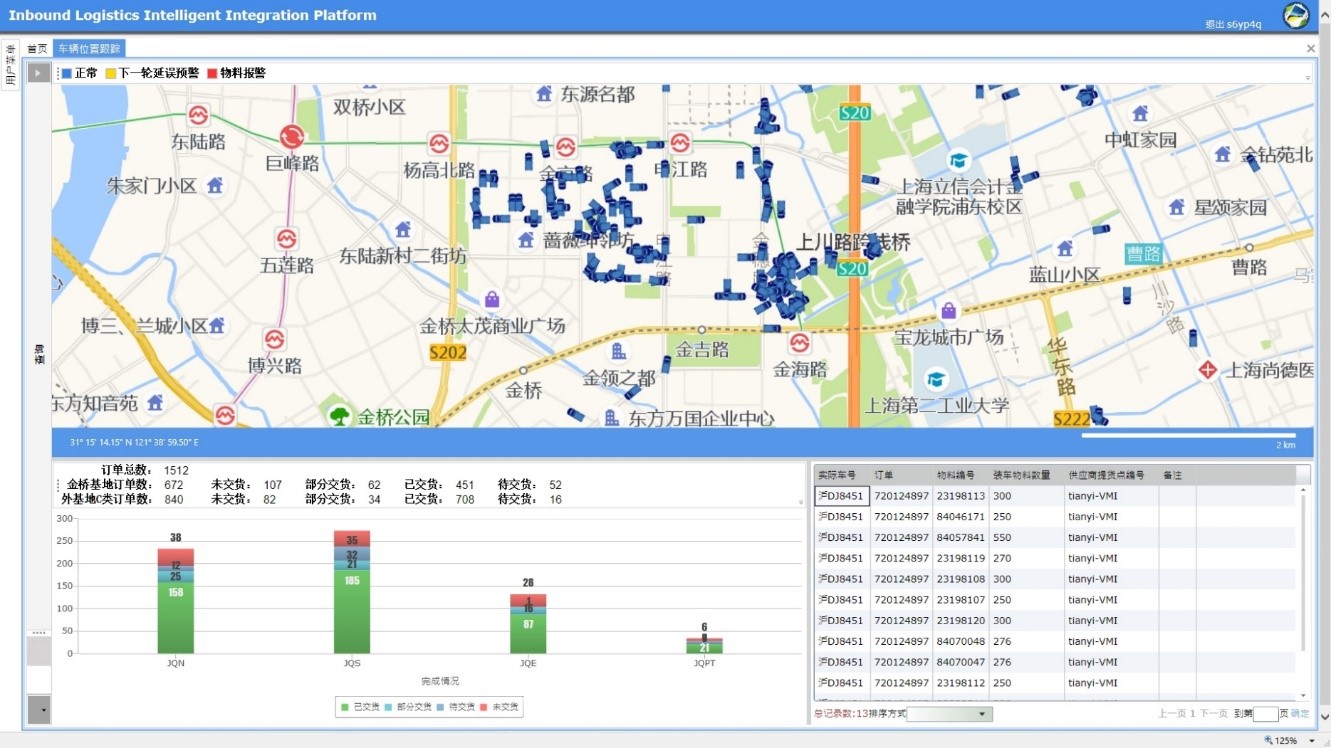Click the play arrow button beside the legend
This screenshot has height=748, width=1331.
38,73
